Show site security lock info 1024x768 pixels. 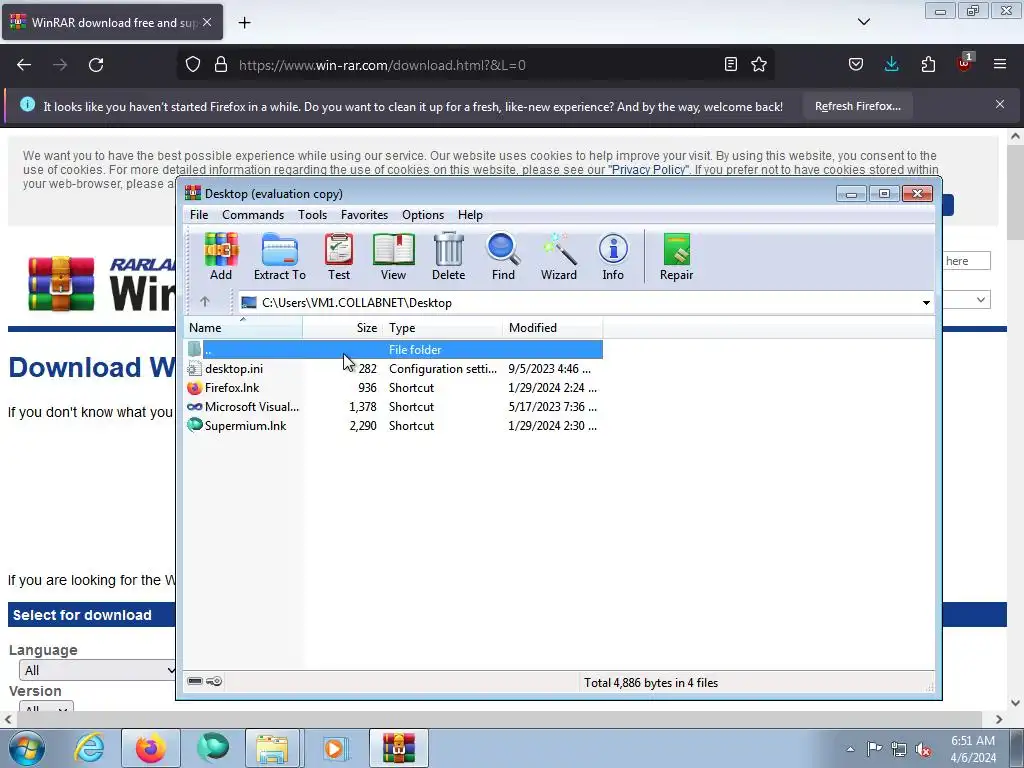tap(221, 65)
